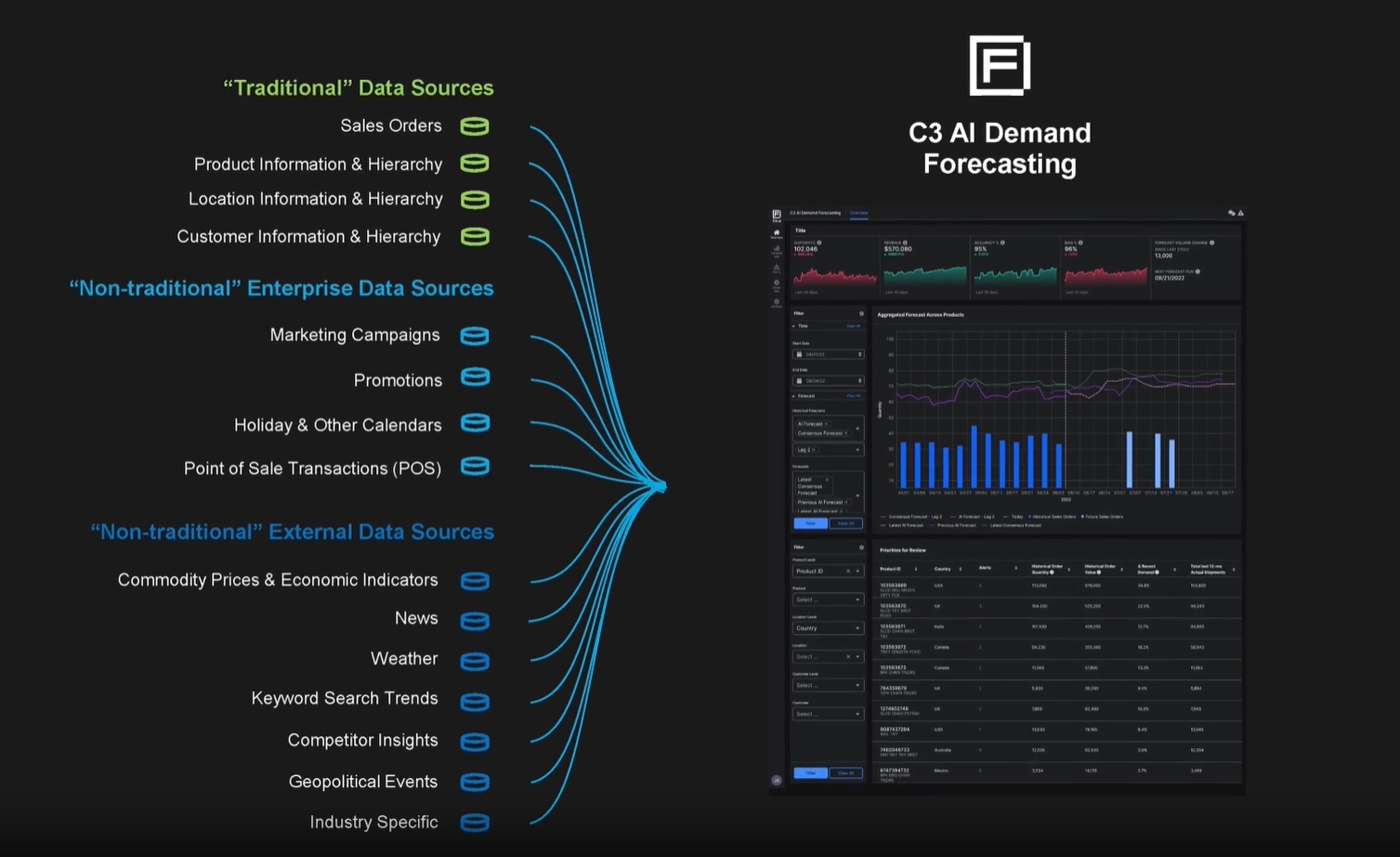Open the Product ID product level dropdown
The height and width of the screenshot is (857, 1400).
click(x=829, y=571)
